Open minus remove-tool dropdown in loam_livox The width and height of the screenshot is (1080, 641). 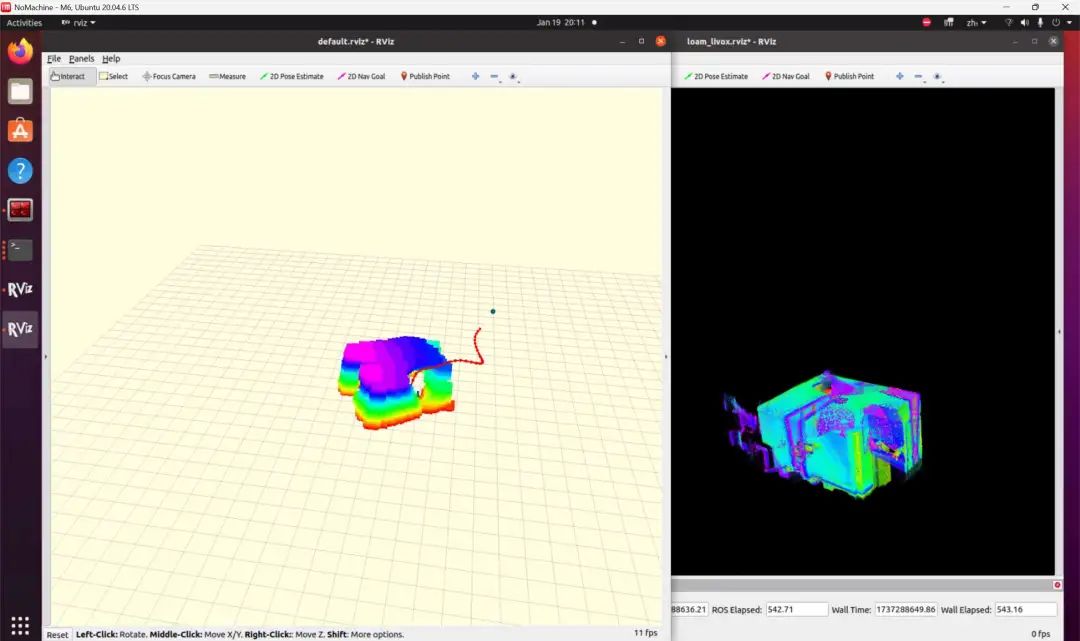[919, 76]
